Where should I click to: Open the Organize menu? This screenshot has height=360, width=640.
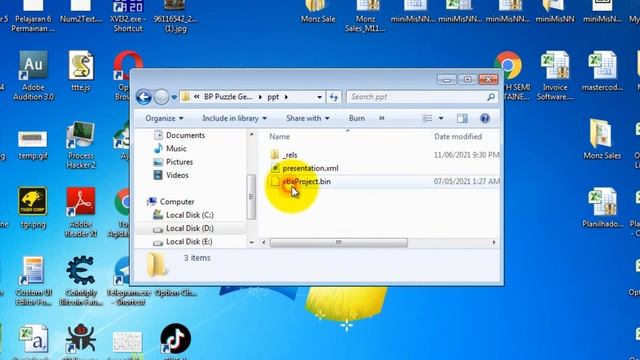[164, 118]
